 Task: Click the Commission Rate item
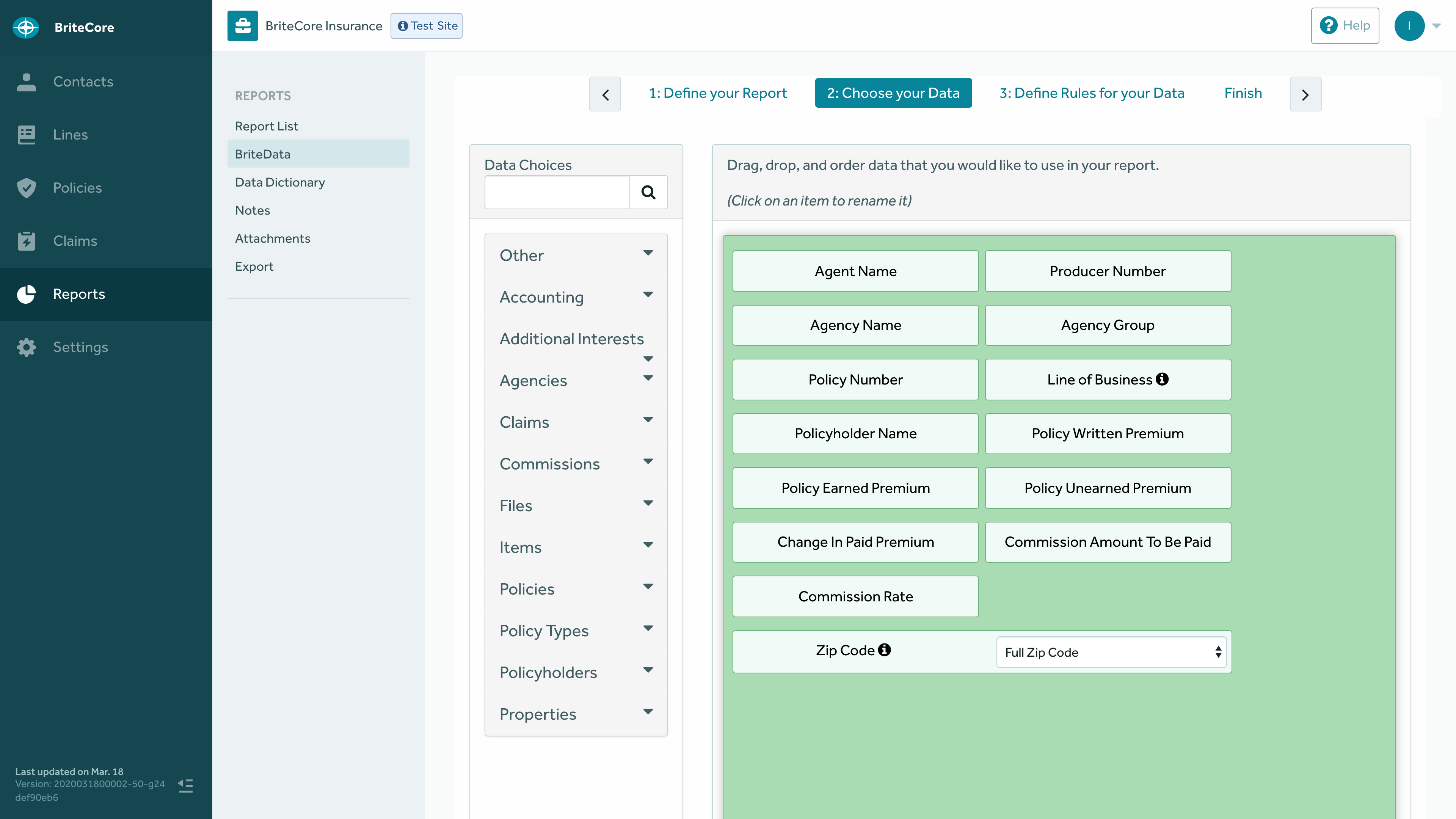[855, 596]
